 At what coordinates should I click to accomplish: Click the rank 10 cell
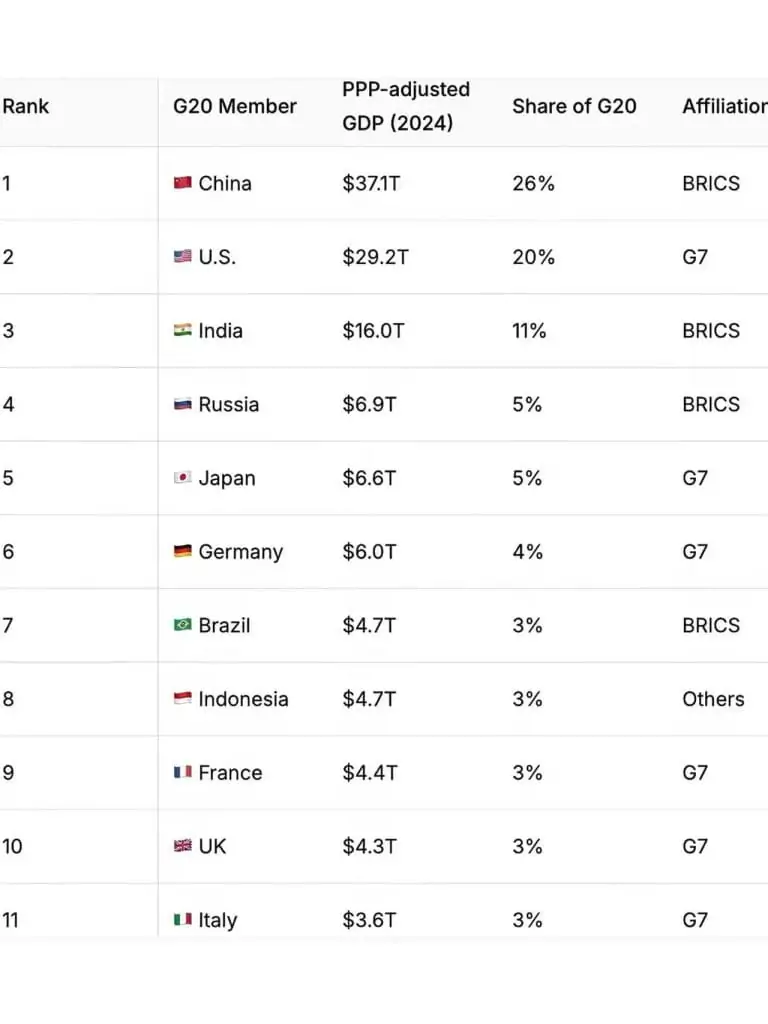point(12,846)
